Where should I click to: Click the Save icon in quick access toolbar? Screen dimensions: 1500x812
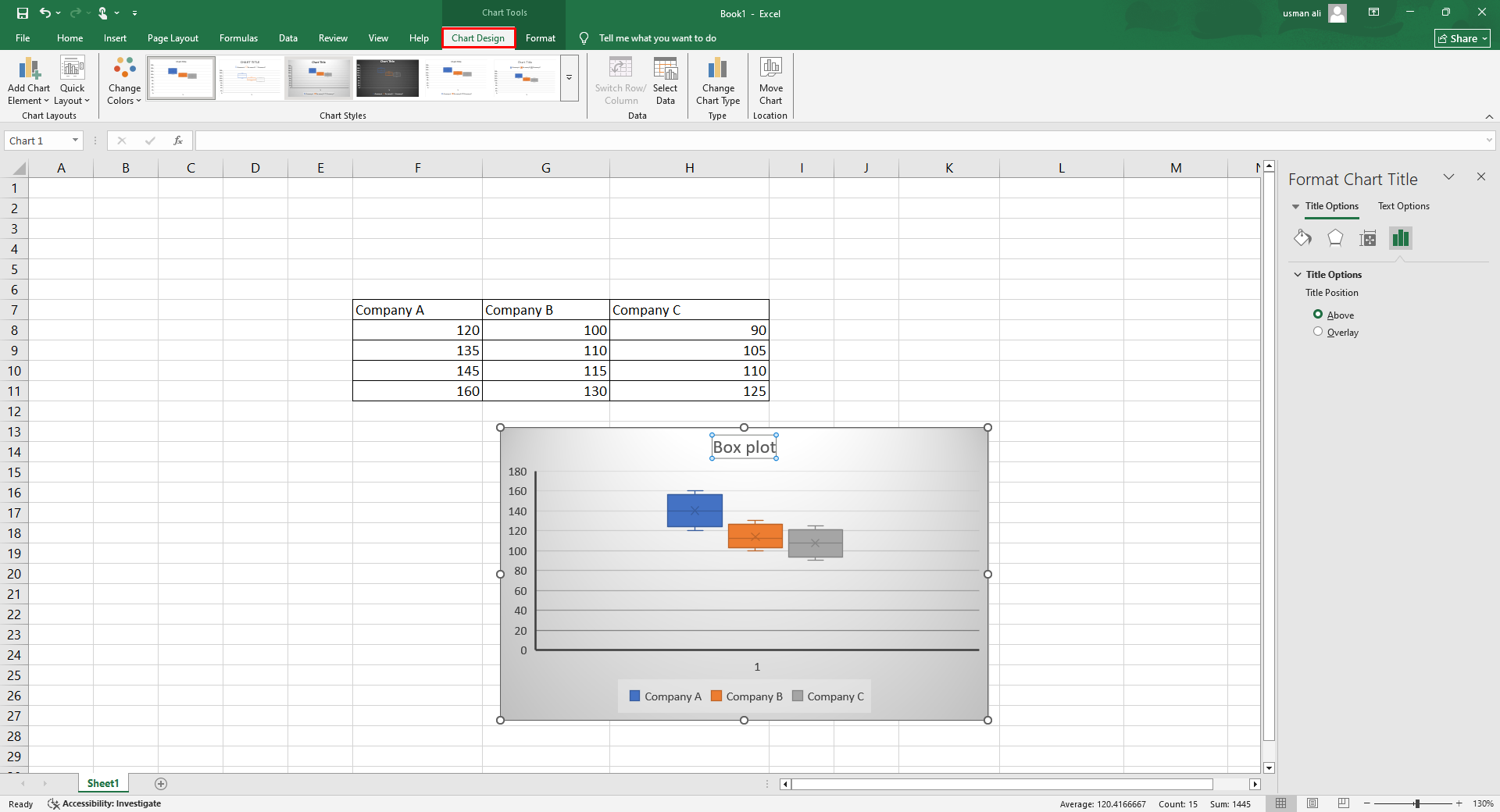click(x=23, y=13)
